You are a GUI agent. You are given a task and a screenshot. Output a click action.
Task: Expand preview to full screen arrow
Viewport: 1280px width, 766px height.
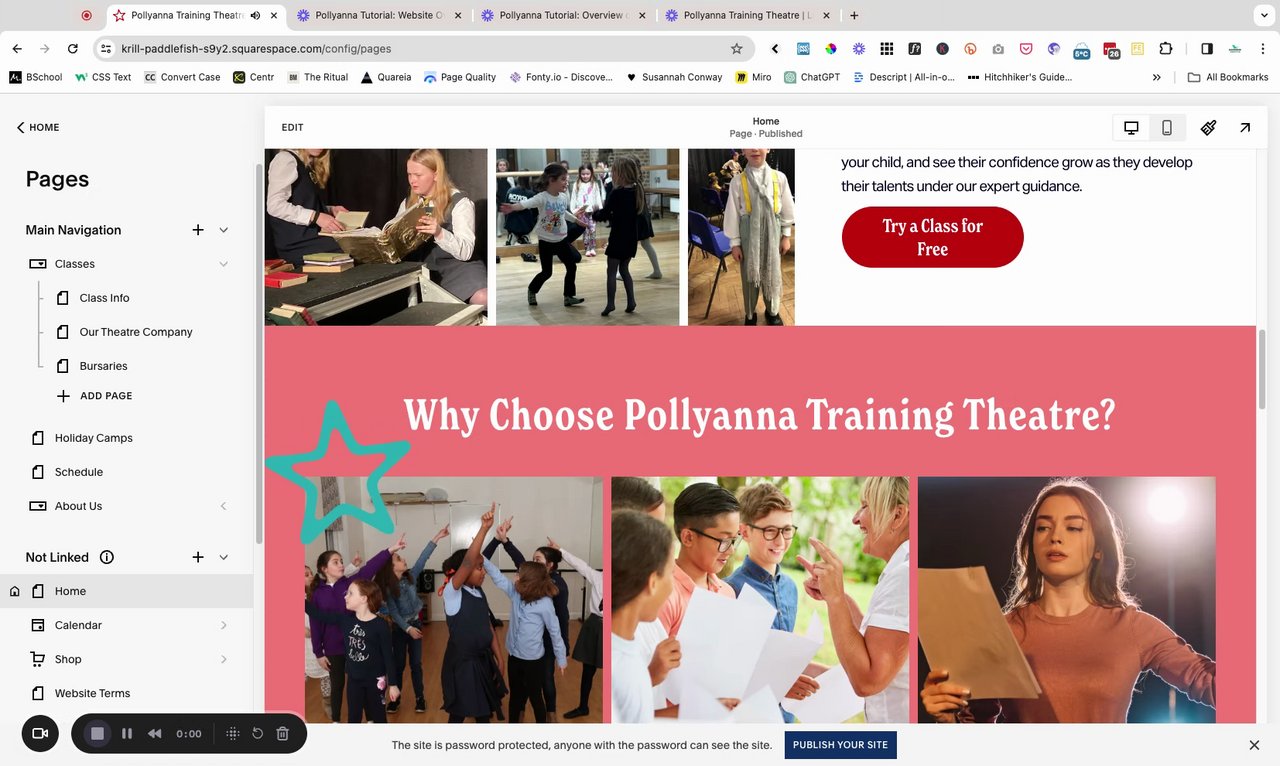[1244, 127]
